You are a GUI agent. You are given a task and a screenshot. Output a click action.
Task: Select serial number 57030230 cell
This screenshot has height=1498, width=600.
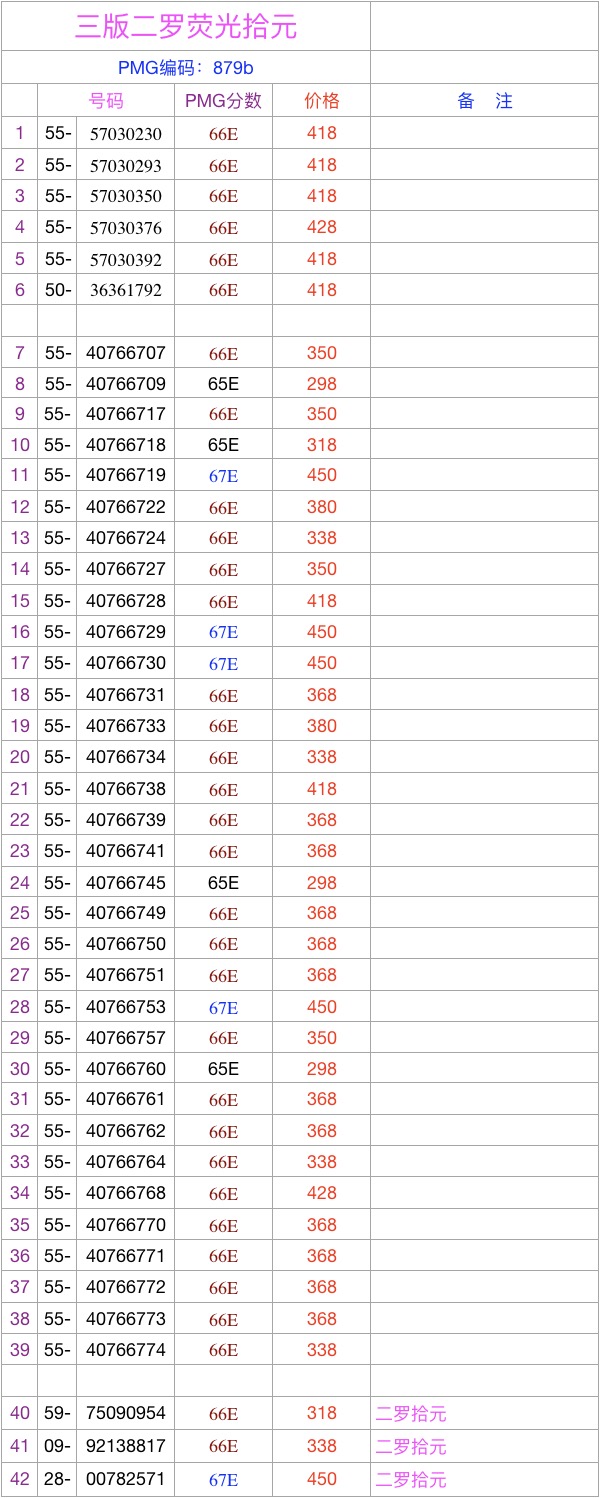tap(125, 134)
